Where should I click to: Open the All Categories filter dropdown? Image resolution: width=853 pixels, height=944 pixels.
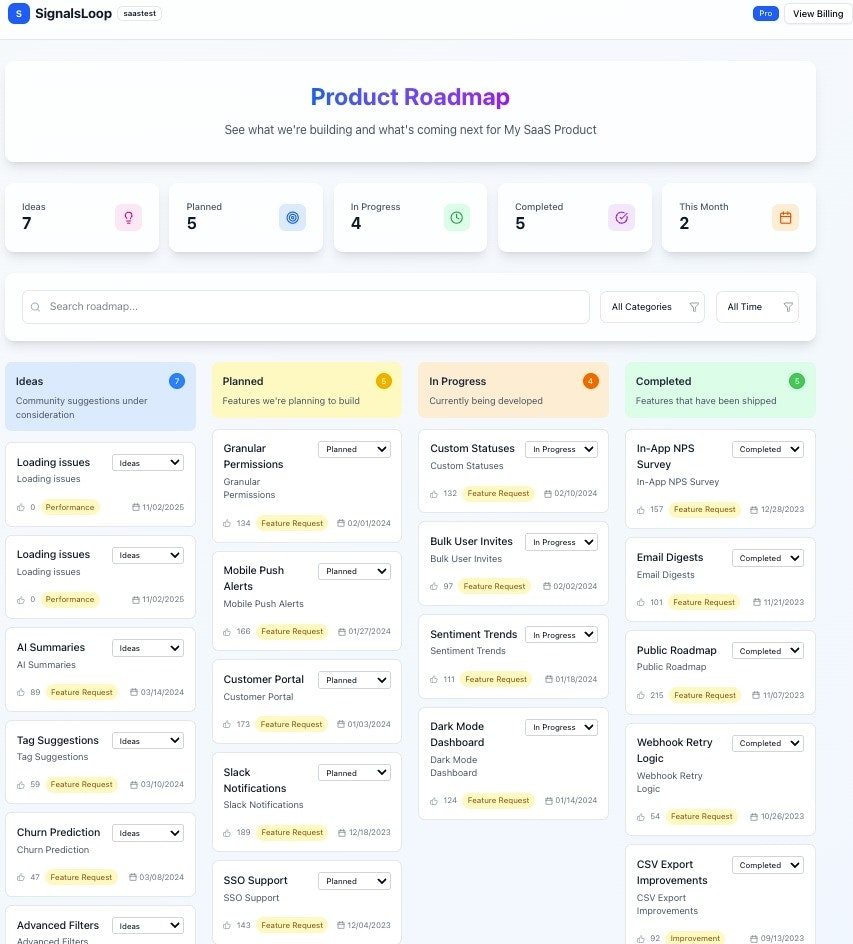coord(652,307)
